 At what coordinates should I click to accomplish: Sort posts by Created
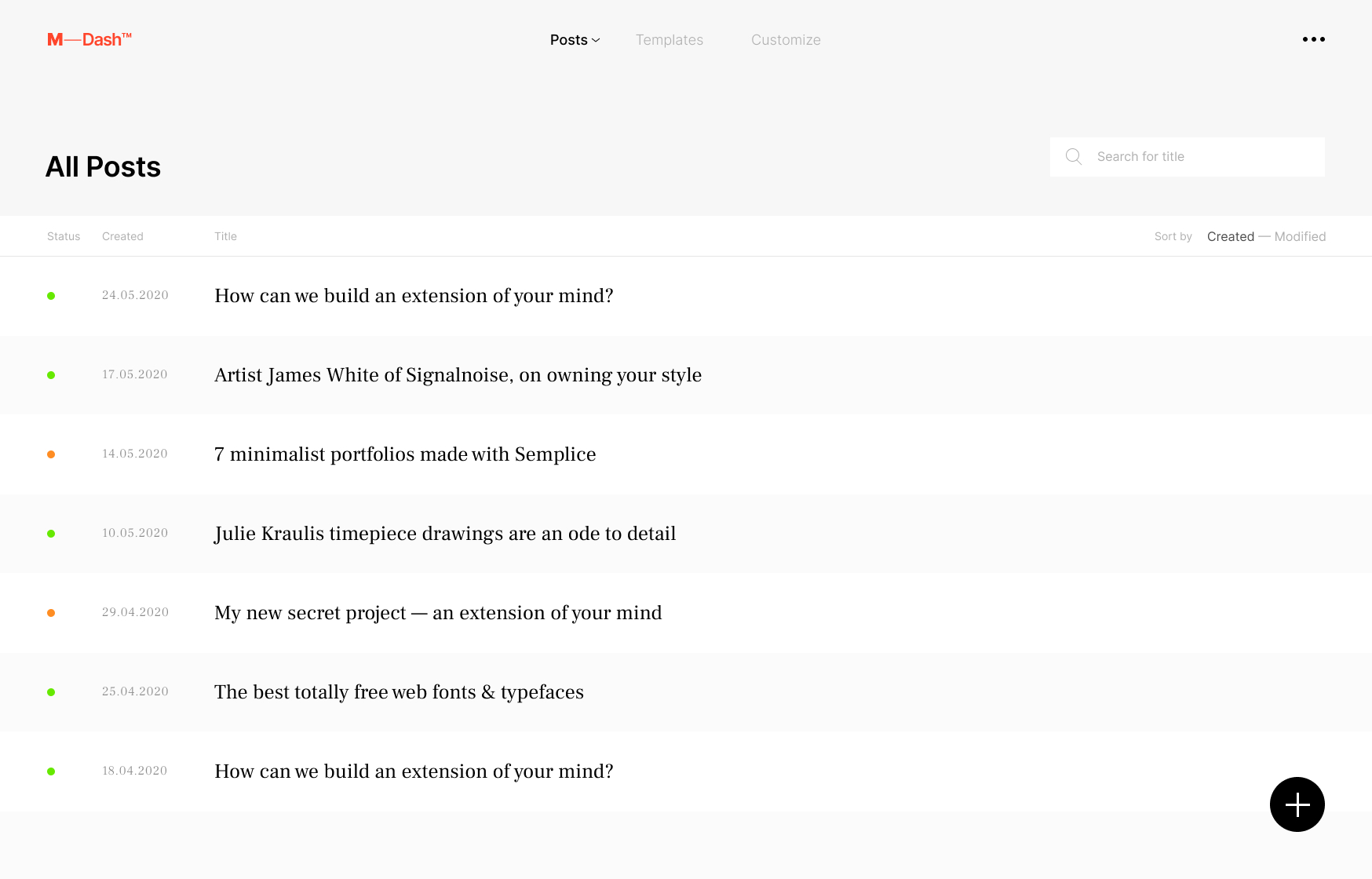click(1230, 236)
